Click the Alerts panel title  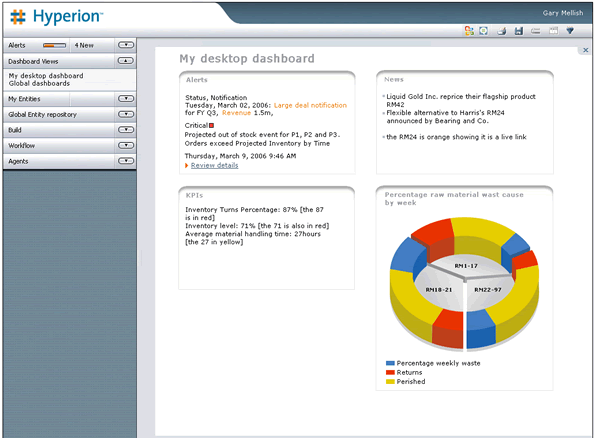coord(197,80)
